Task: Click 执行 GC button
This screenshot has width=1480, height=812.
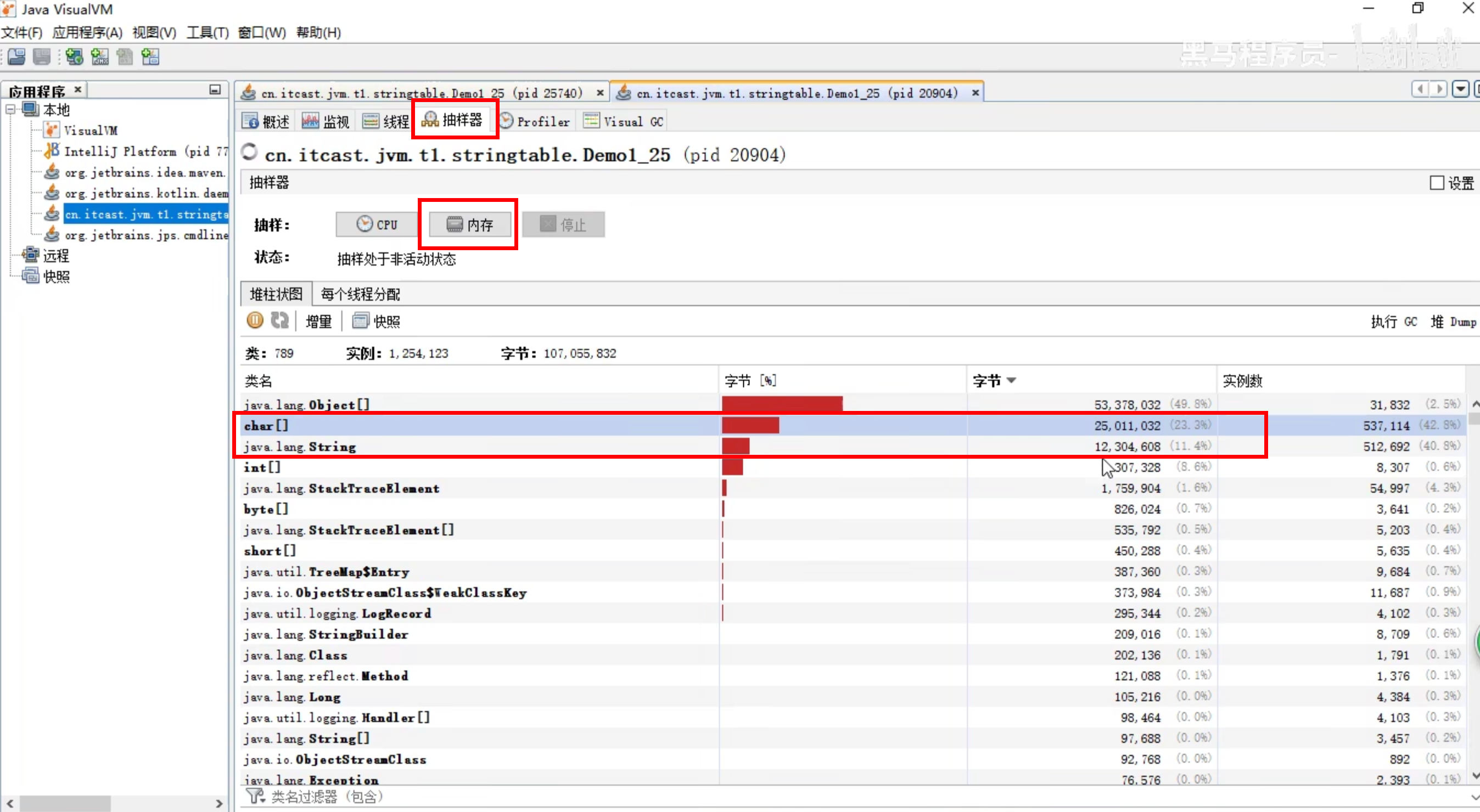Action: [1393, 322]
